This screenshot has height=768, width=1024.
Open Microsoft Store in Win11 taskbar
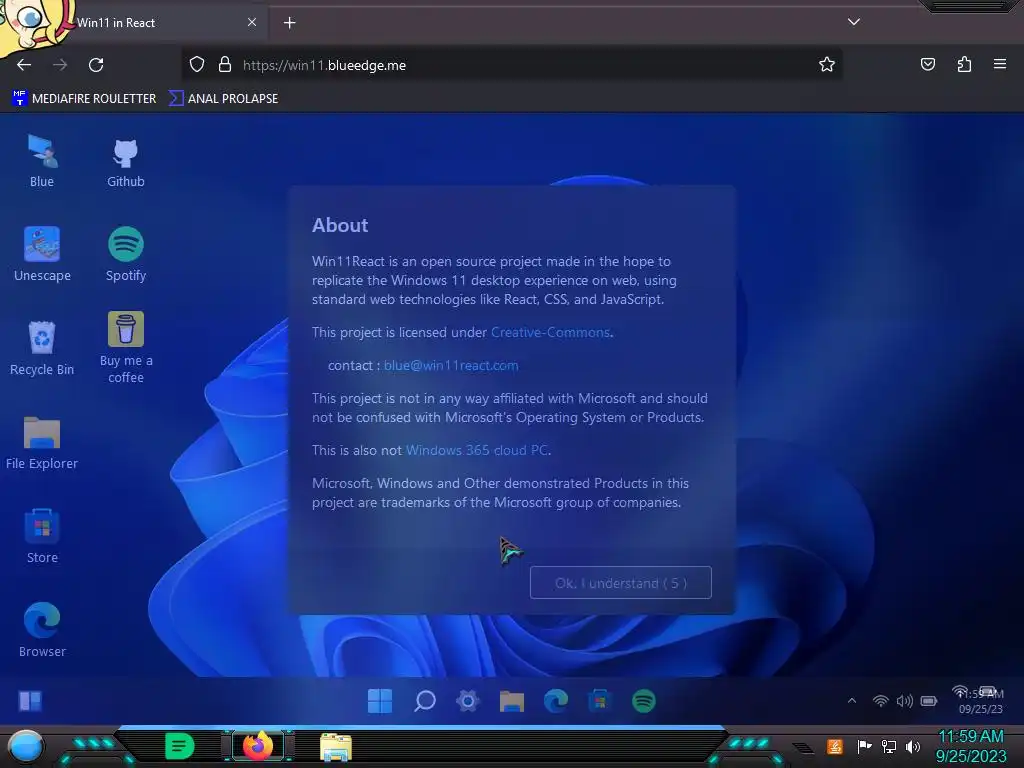point(600,701)
